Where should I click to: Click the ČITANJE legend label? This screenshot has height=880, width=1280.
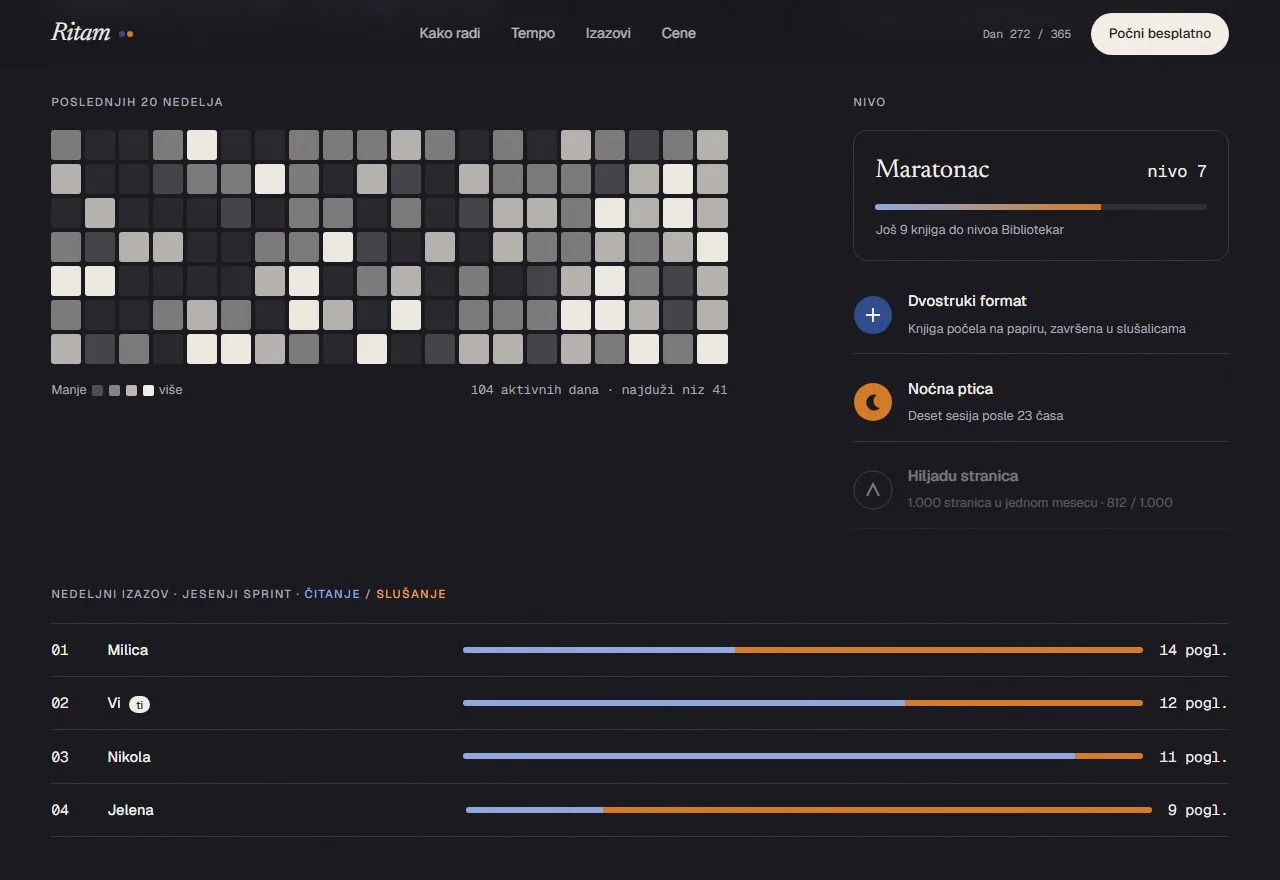(332, 594)
